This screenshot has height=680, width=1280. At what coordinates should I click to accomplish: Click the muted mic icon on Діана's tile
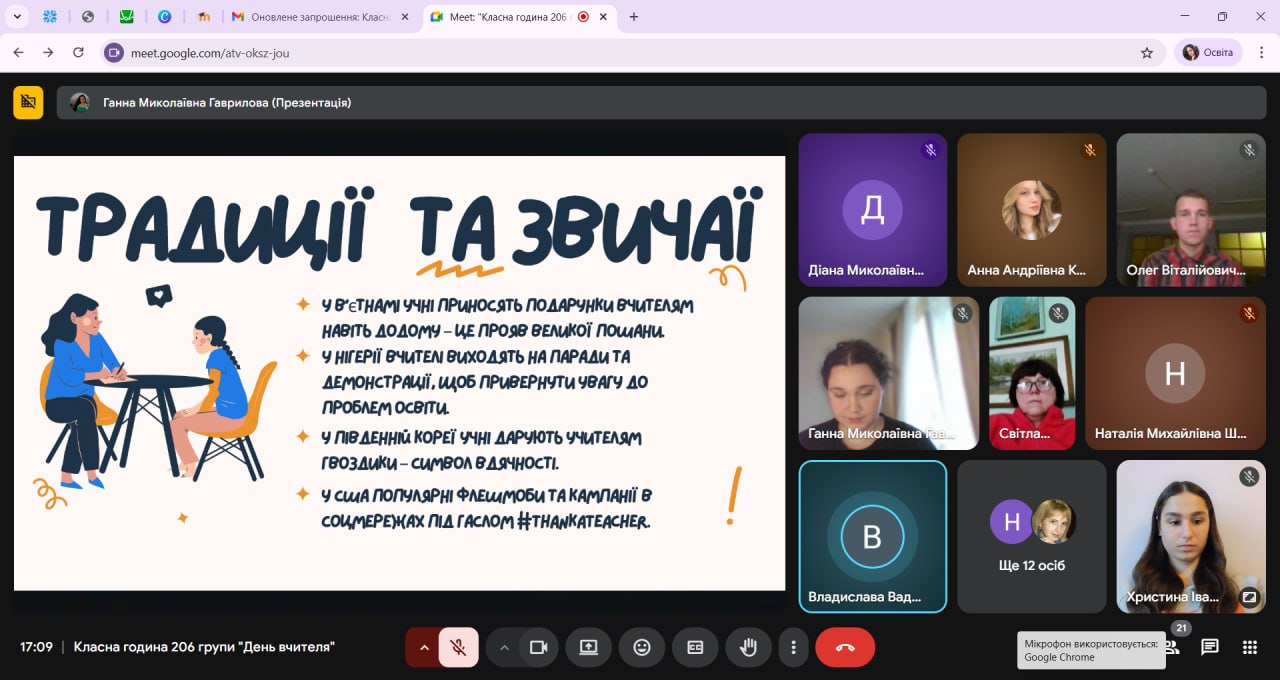pos(930,150)
